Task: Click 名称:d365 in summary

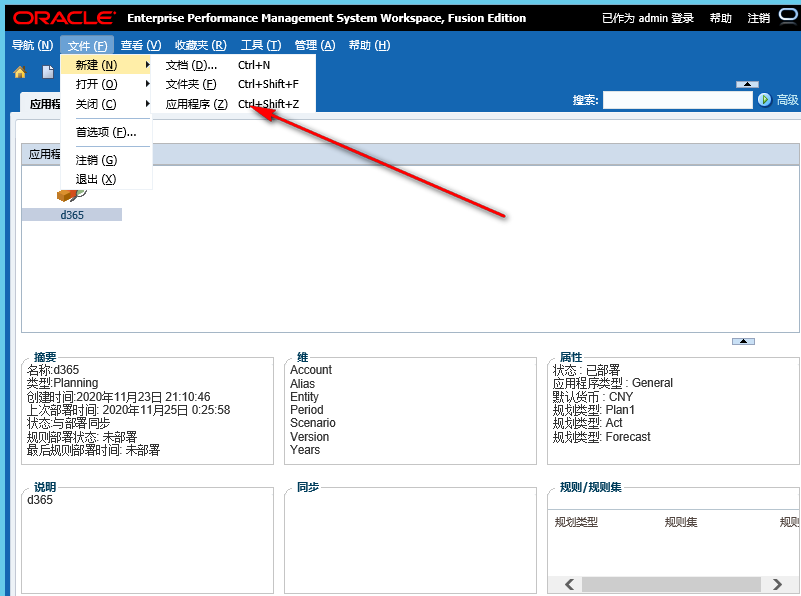Action: coord(53,370)
